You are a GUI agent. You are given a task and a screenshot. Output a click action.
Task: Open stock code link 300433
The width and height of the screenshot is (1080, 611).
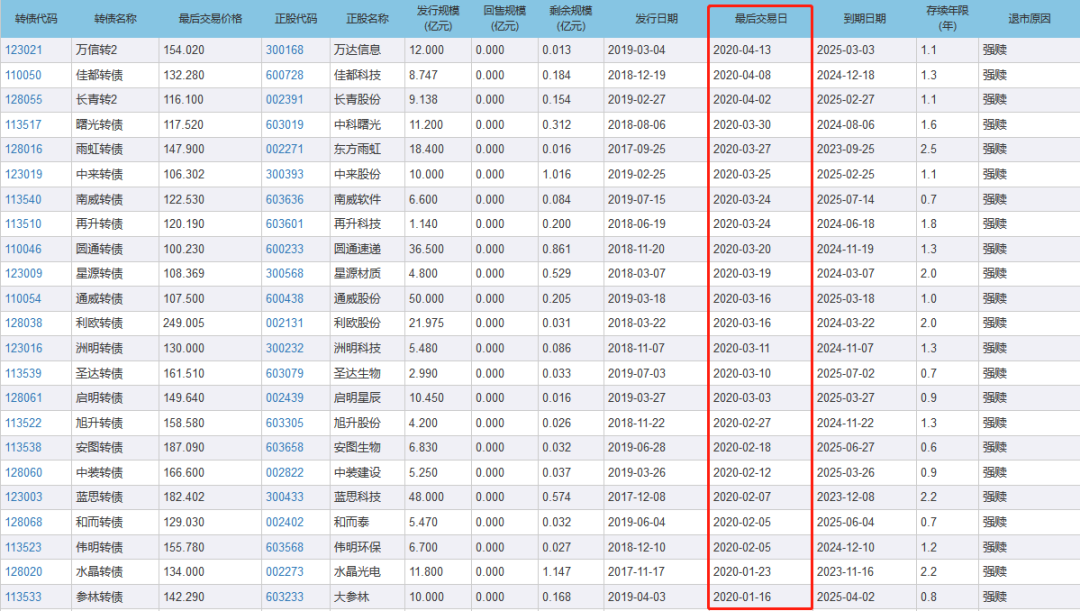pos(284,497)
